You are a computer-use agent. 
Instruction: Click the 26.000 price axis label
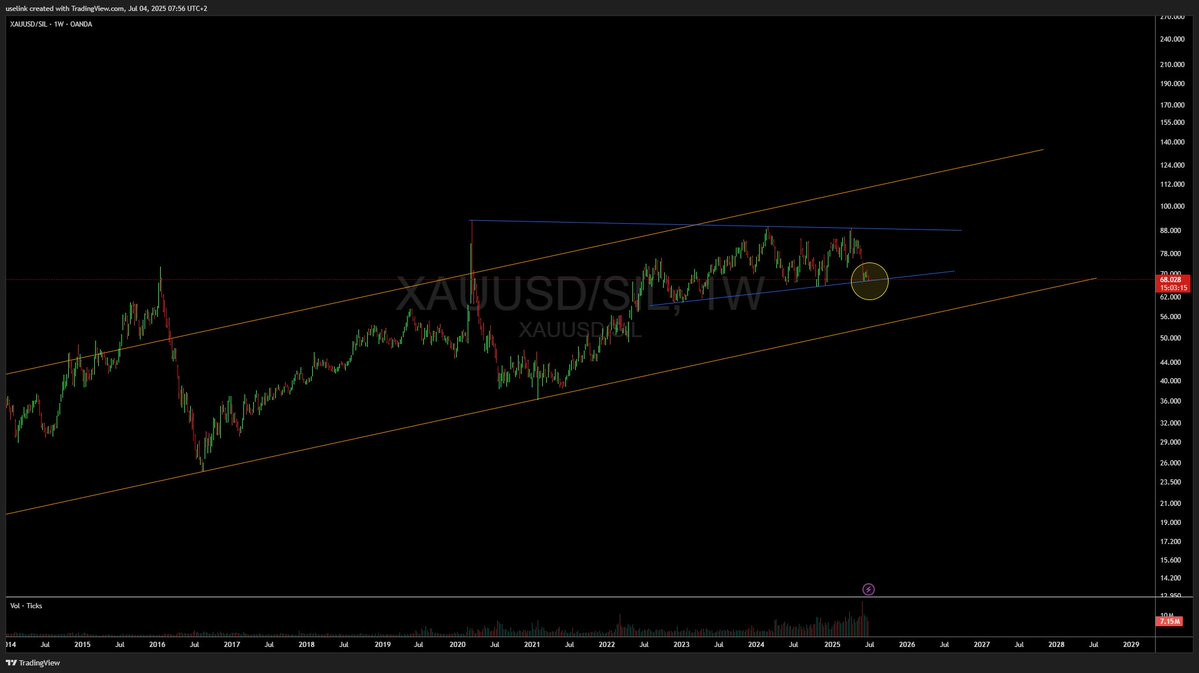click(x=1172, y=463)
